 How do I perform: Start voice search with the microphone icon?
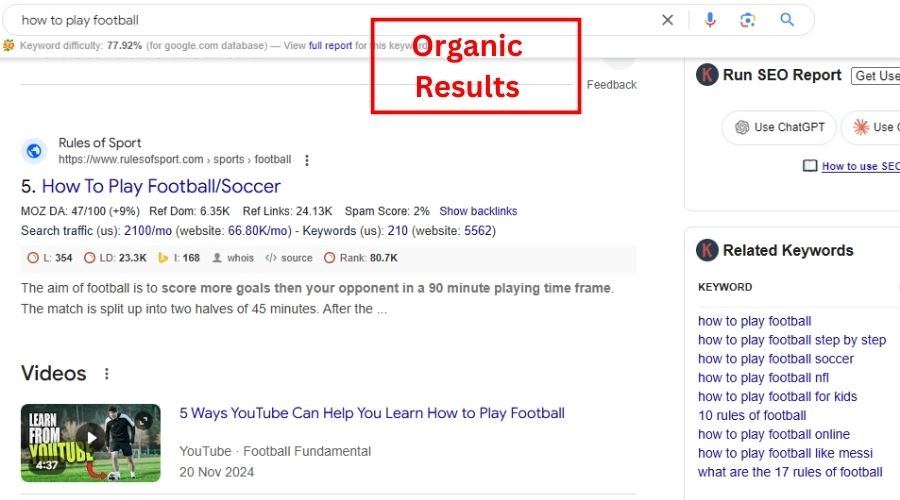(x=710, y=20)
